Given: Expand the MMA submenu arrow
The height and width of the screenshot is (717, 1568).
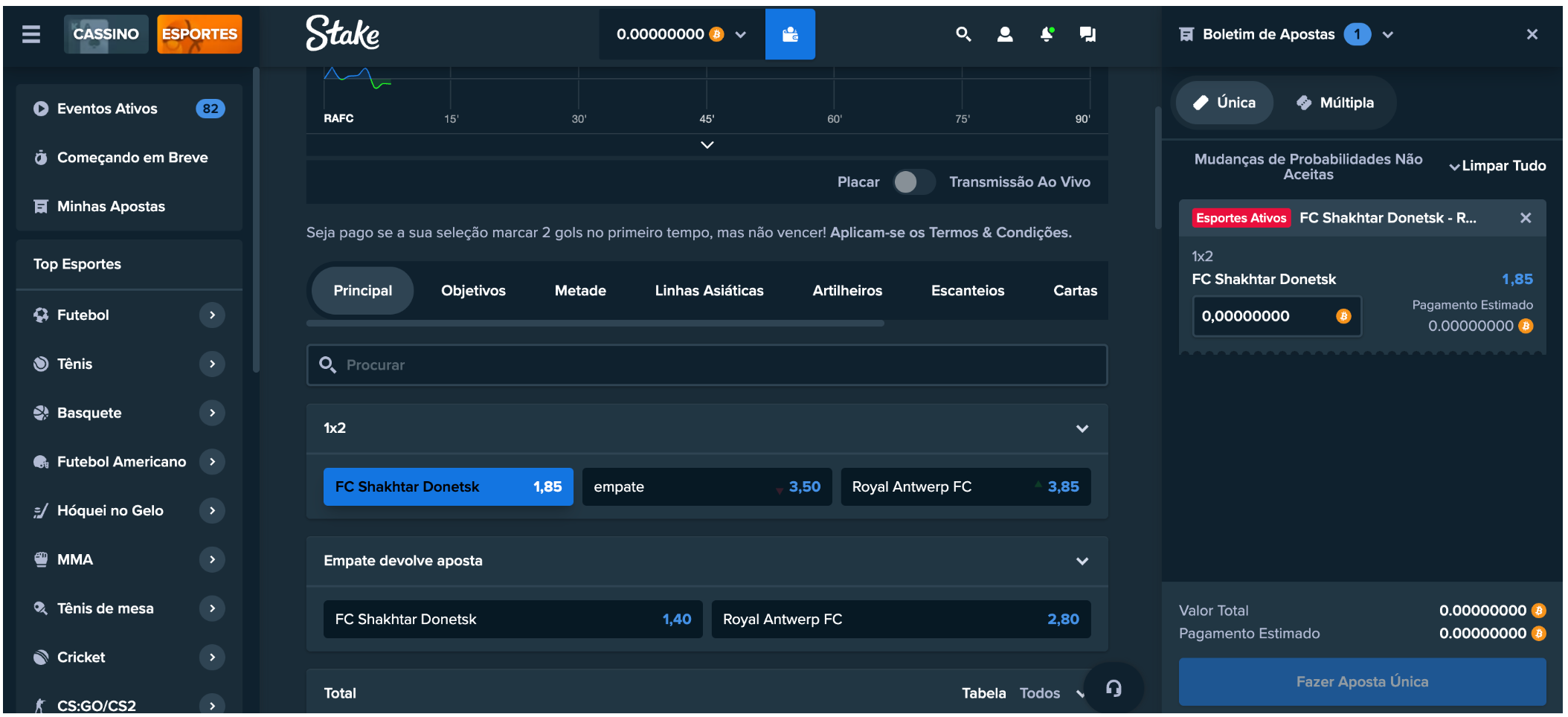Looking at the screenshot, I should [212, 559].
